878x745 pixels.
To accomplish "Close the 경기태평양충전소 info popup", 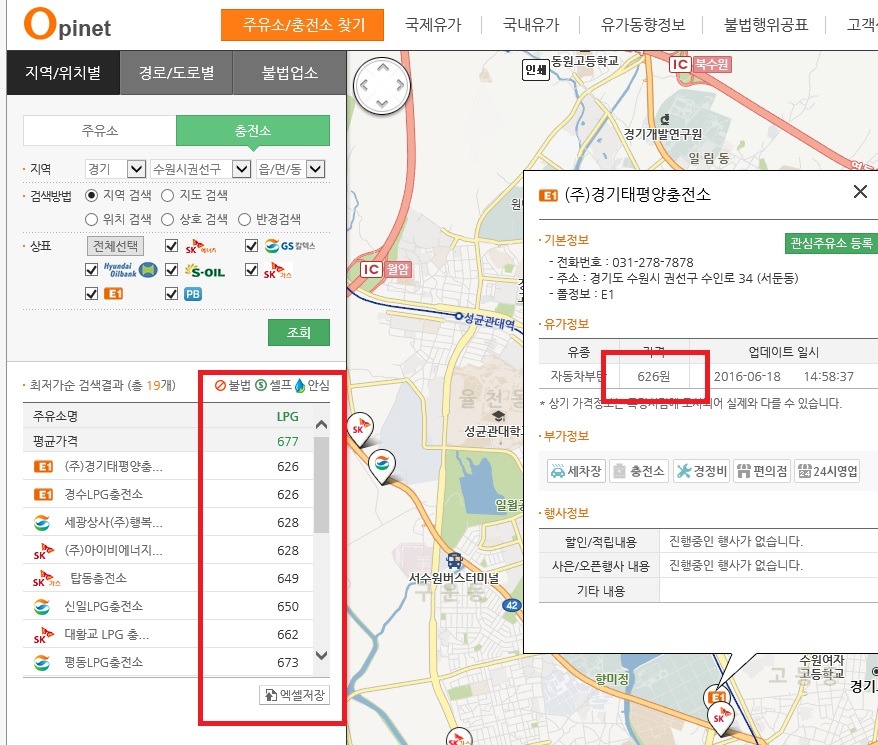I will click(860, 192).
